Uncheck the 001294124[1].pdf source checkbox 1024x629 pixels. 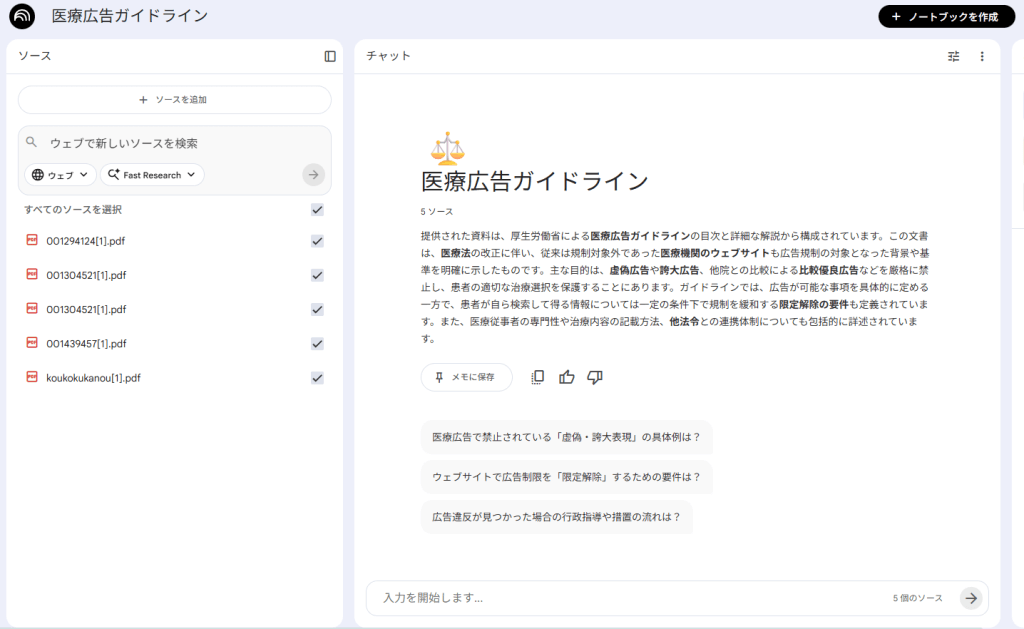317,241
